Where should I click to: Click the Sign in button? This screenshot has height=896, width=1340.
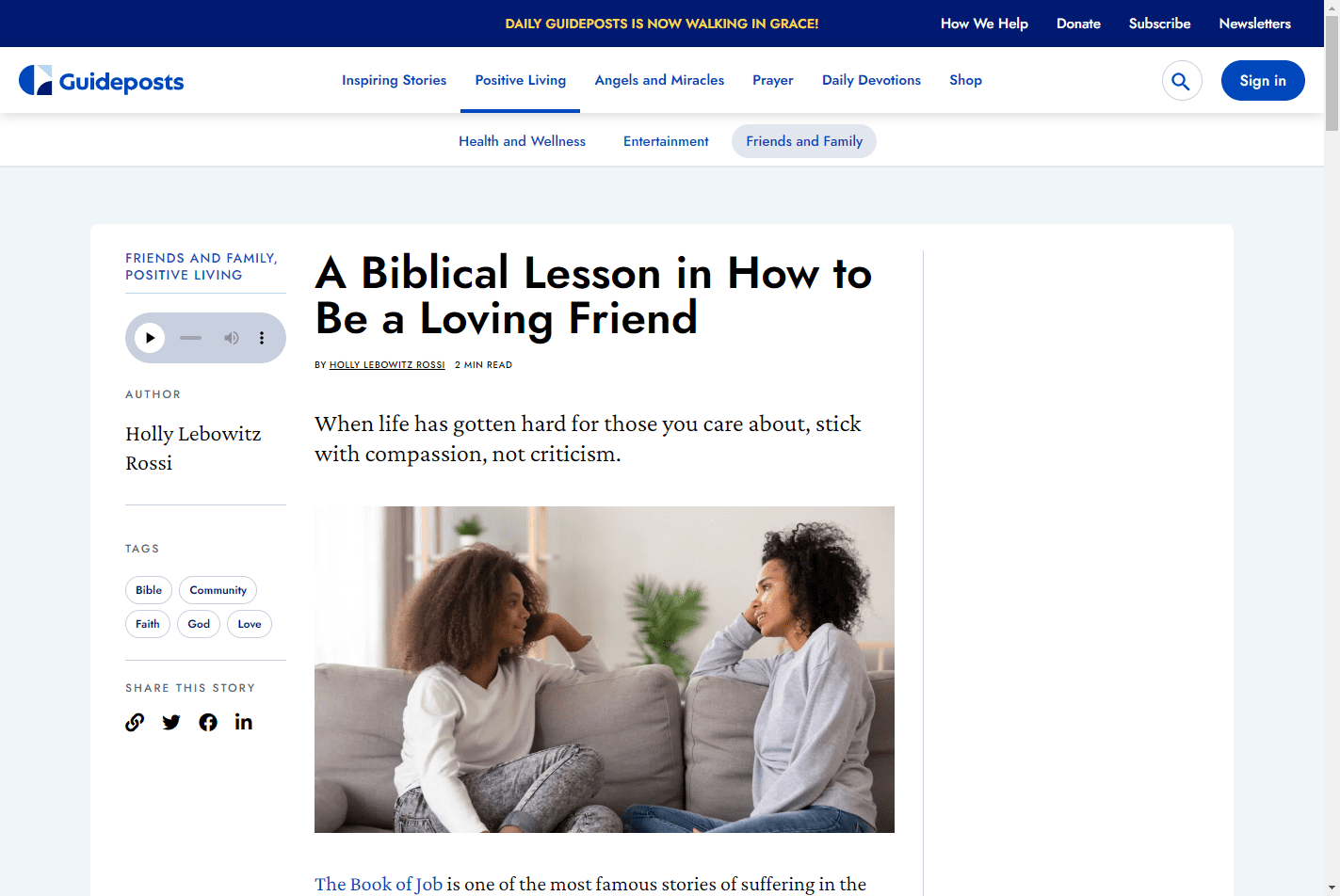pyautogui.click(x=1263, y=80)
